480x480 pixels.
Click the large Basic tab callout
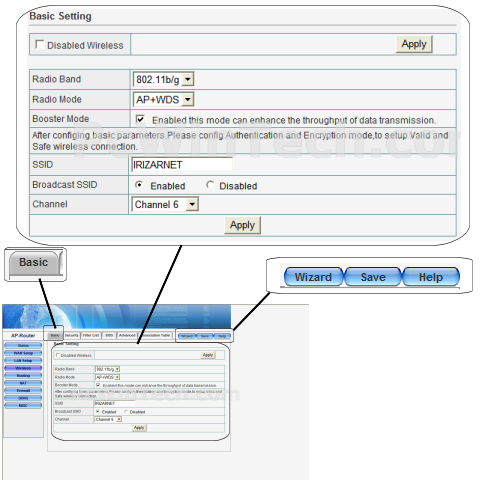click(x=34, y=262)
